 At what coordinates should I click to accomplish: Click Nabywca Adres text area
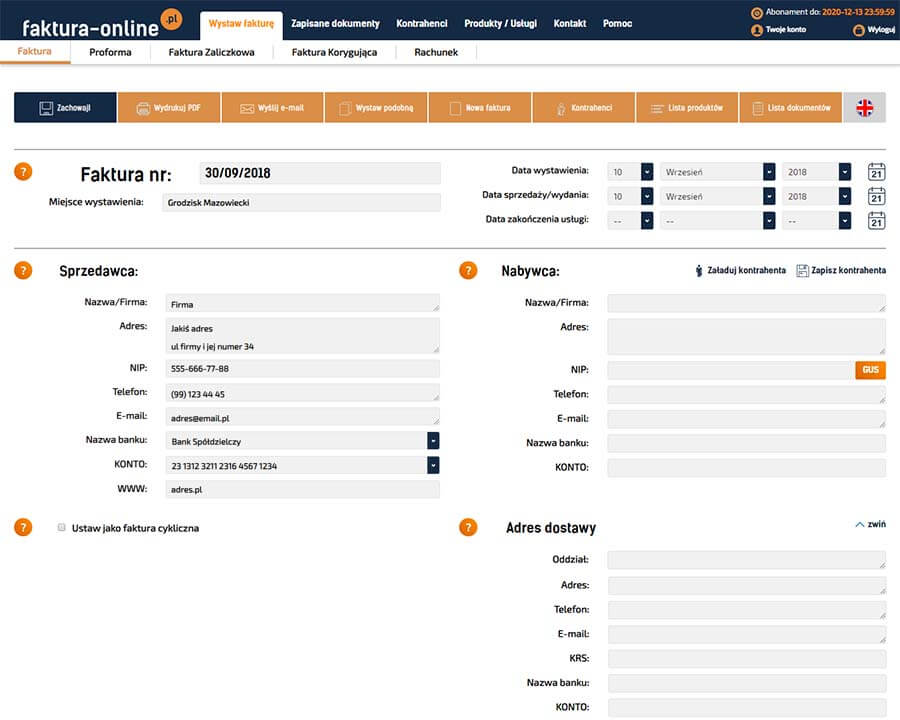coord(746,336)
